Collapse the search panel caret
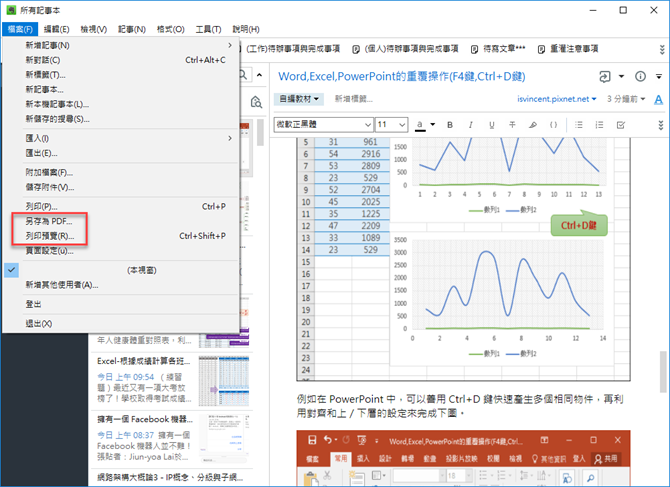The width and height of the screenshot is (670, 487). [x=259, y=75]
